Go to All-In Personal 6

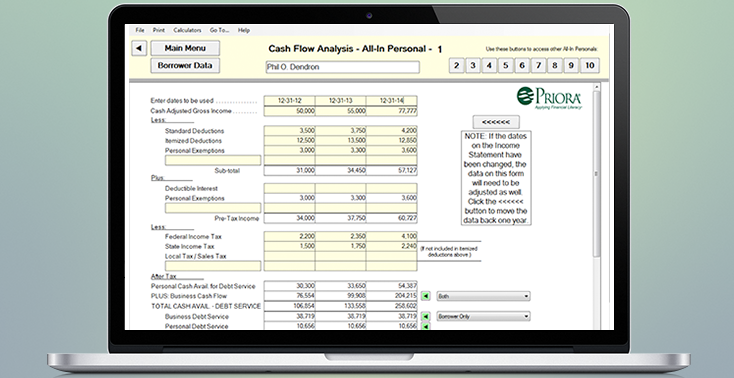(x=522, y=66)
